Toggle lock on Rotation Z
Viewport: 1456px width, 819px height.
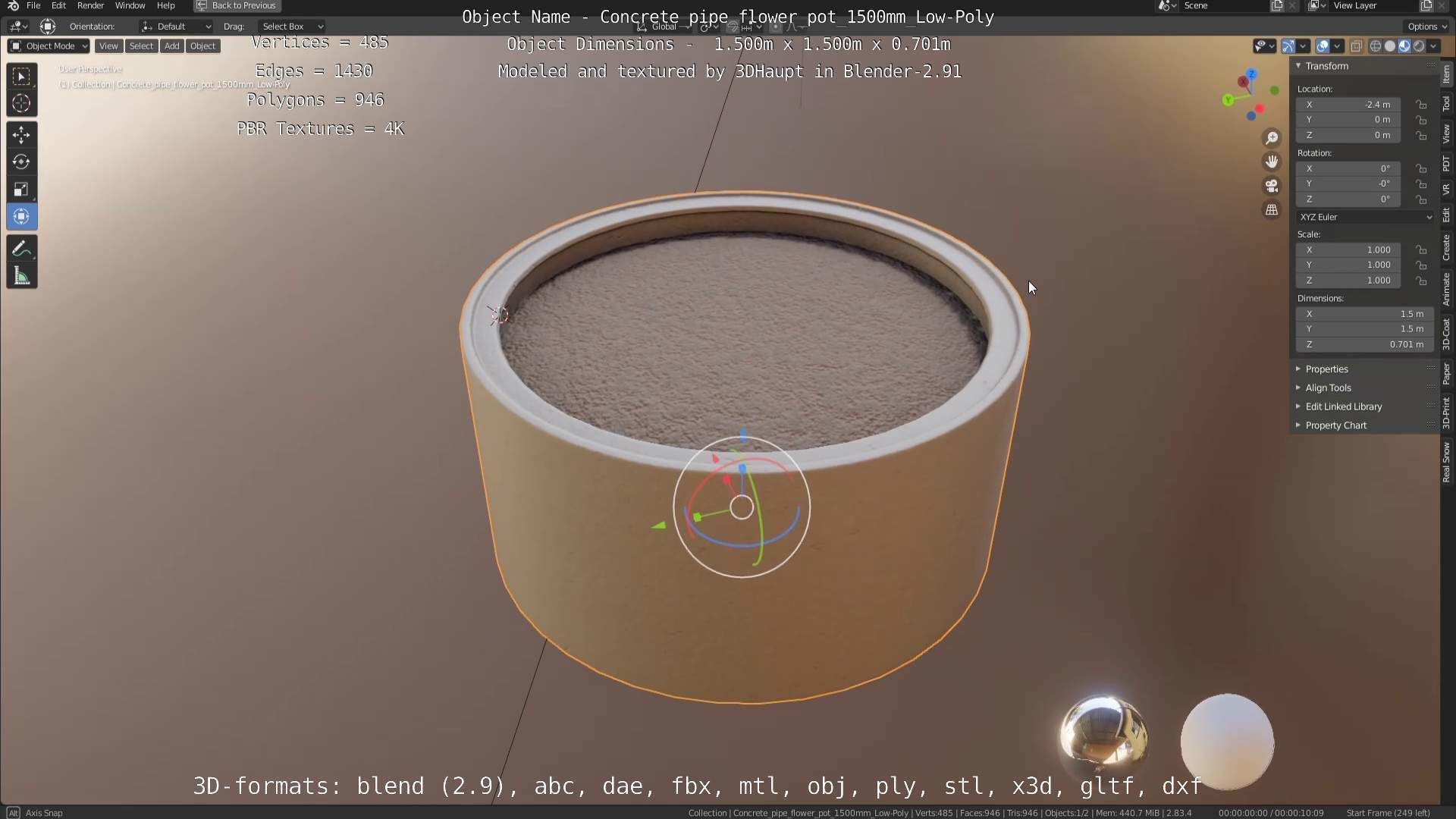pos(1421,199)
